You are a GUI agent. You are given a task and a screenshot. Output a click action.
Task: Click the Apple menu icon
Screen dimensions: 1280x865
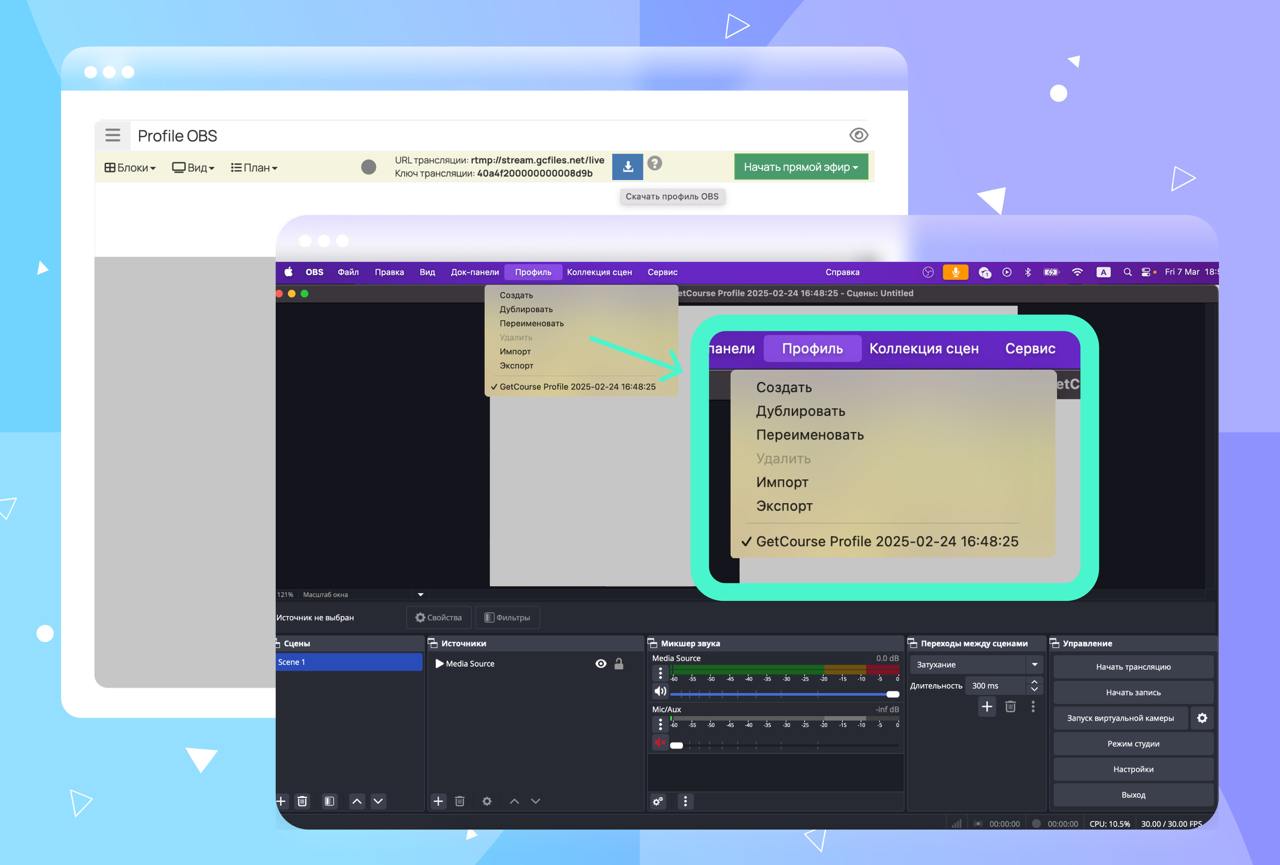[x=289, y=272]
